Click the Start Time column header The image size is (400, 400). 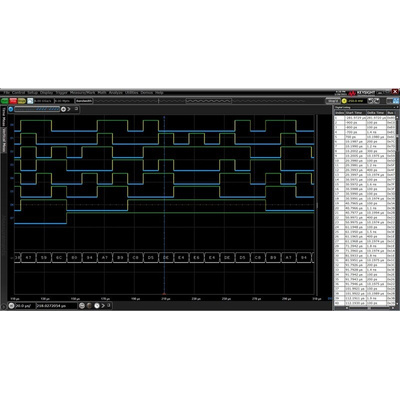[355, 113]
